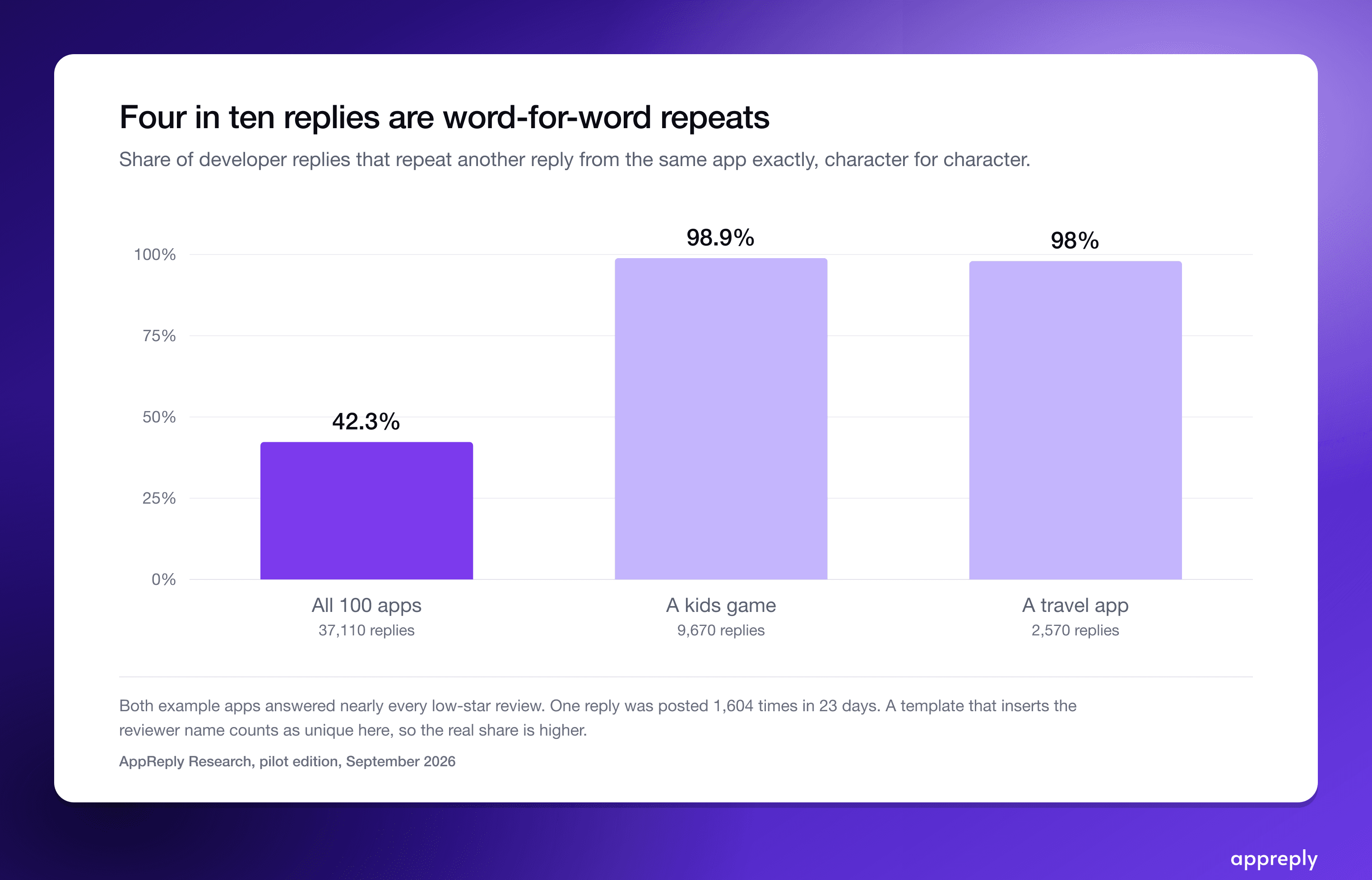Click the 37,110 replies caption
Image resolution: width=1372 pixels, height=880 pixels.
click(x=366, y=630)
